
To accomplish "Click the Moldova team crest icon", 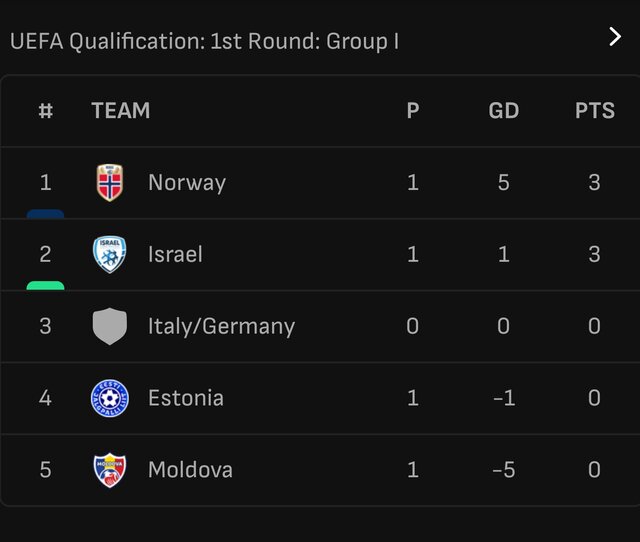I will [x=109, y=470].
